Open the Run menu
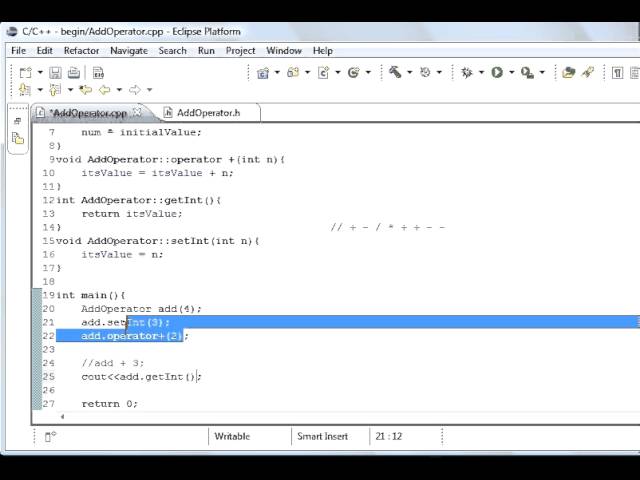 click(206, 51)
